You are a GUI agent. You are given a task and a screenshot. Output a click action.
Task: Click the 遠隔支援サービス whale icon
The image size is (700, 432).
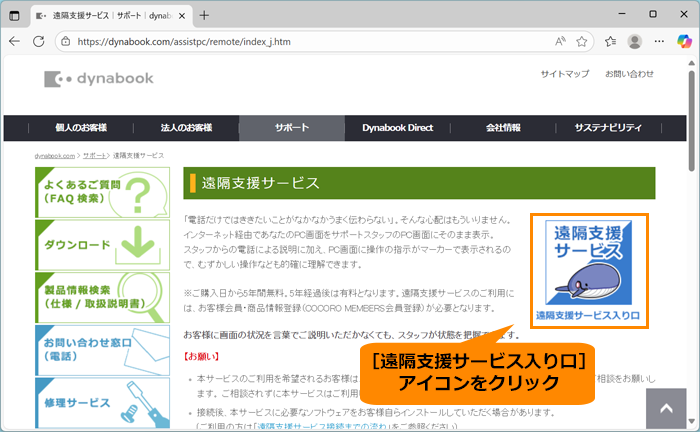[x=588, y=262]
